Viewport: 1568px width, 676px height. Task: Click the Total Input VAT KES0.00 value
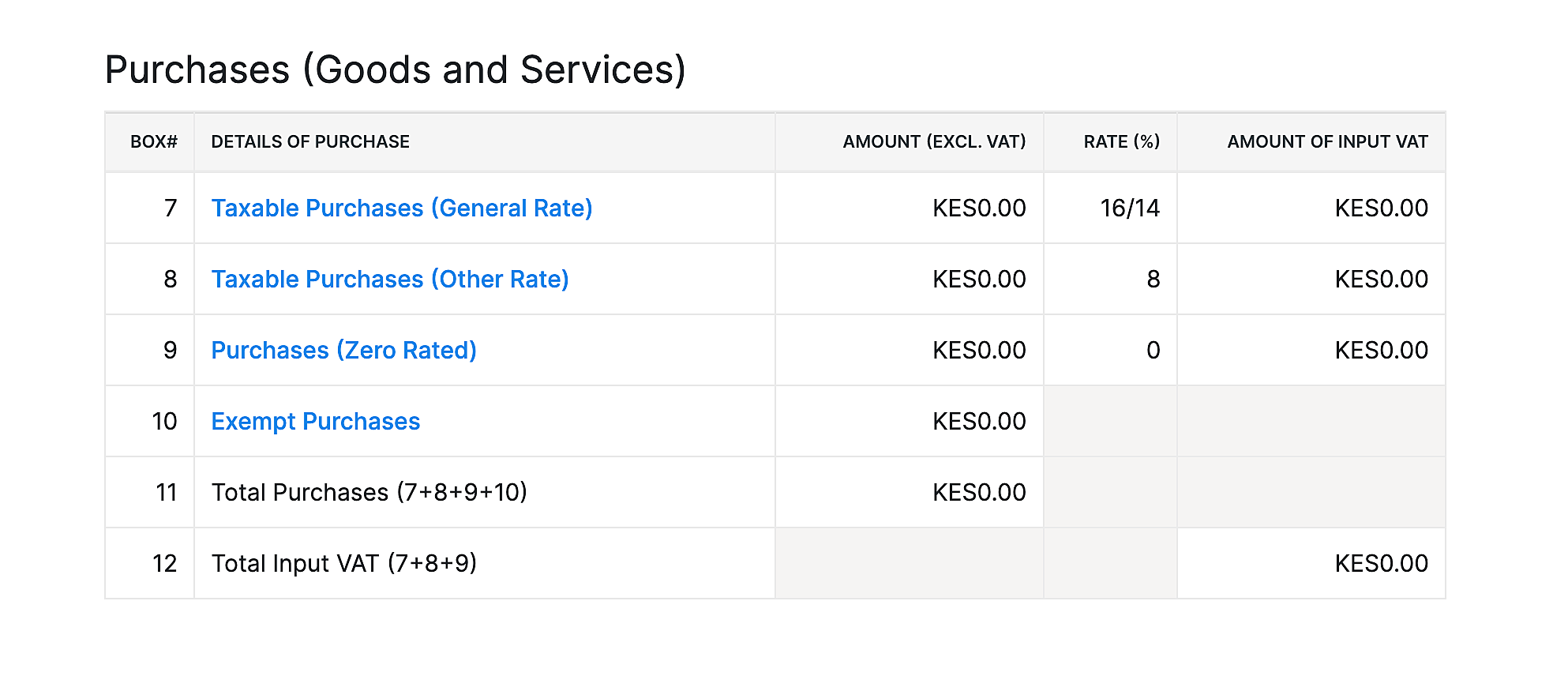coord(1380,563)
